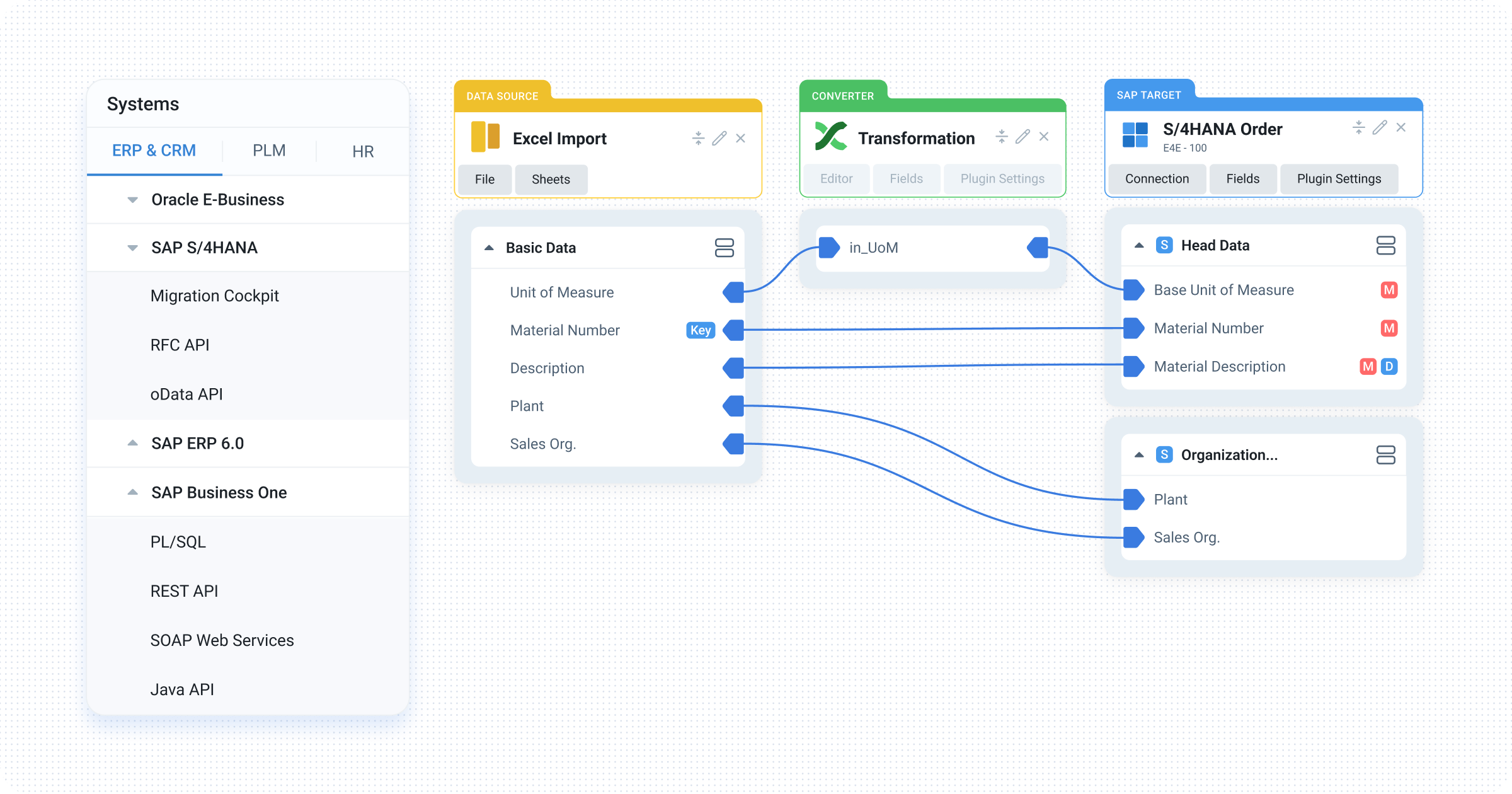
Task: Switch to the HR tab
Action: click(362, 151)
